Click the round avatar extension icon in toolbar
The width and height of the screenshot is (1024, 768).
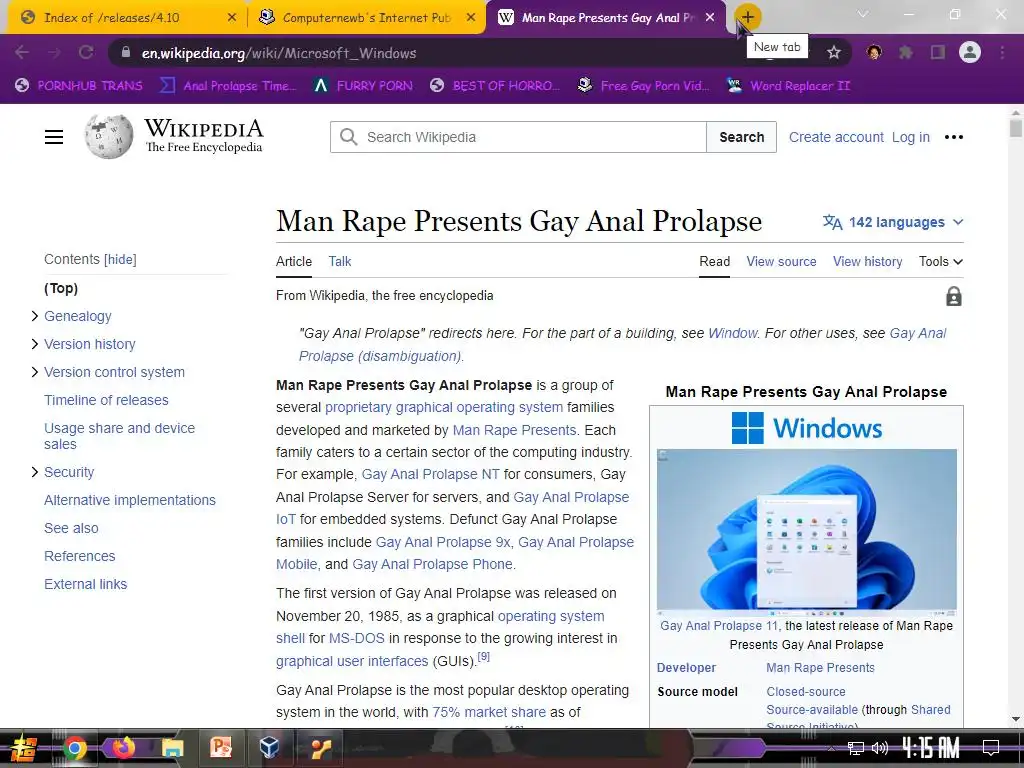(x=874, y=52)
